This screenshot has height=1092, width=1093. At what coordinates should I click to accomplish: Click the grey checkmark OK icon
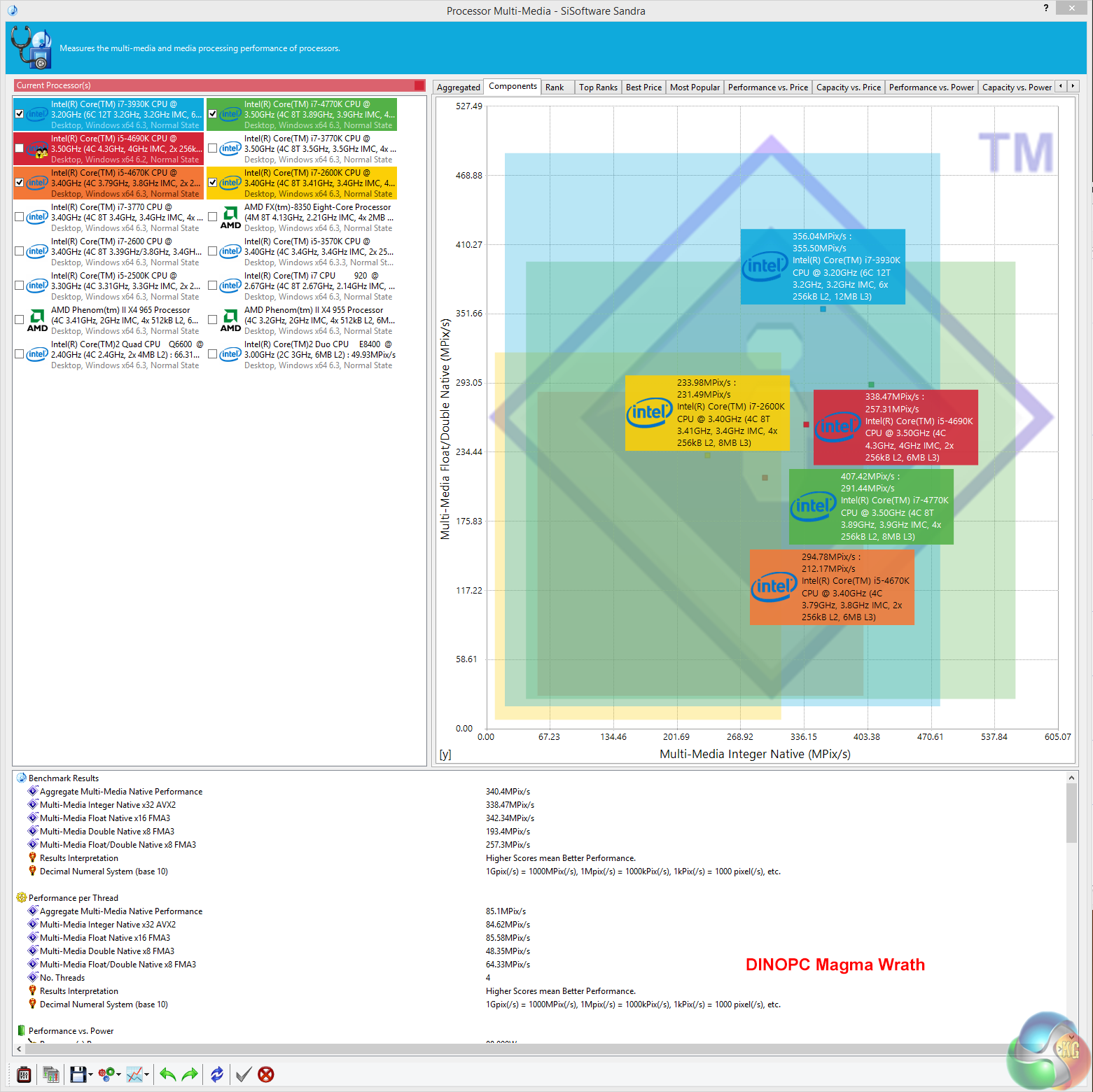pyautogui.click(x=244, y=1074)
